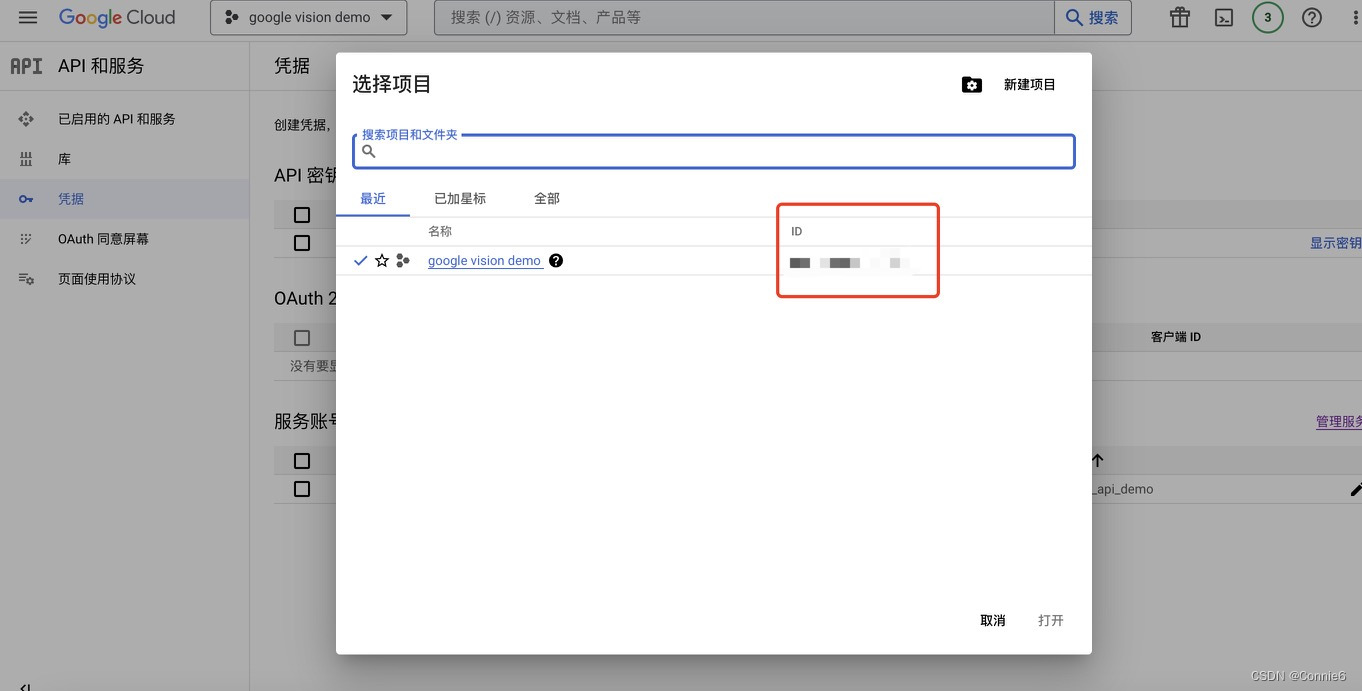
Task: Click the edit pencil next to _api_demo
Action: point(1355,489)
